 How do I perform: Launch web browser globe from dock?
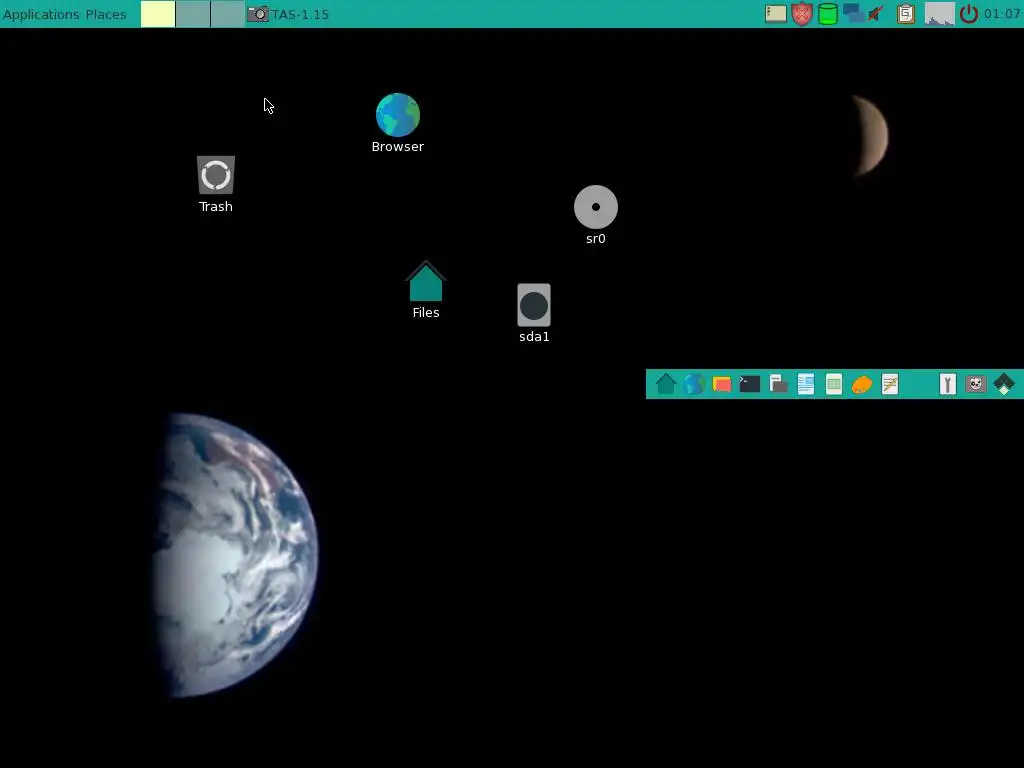tap(694, 384)
